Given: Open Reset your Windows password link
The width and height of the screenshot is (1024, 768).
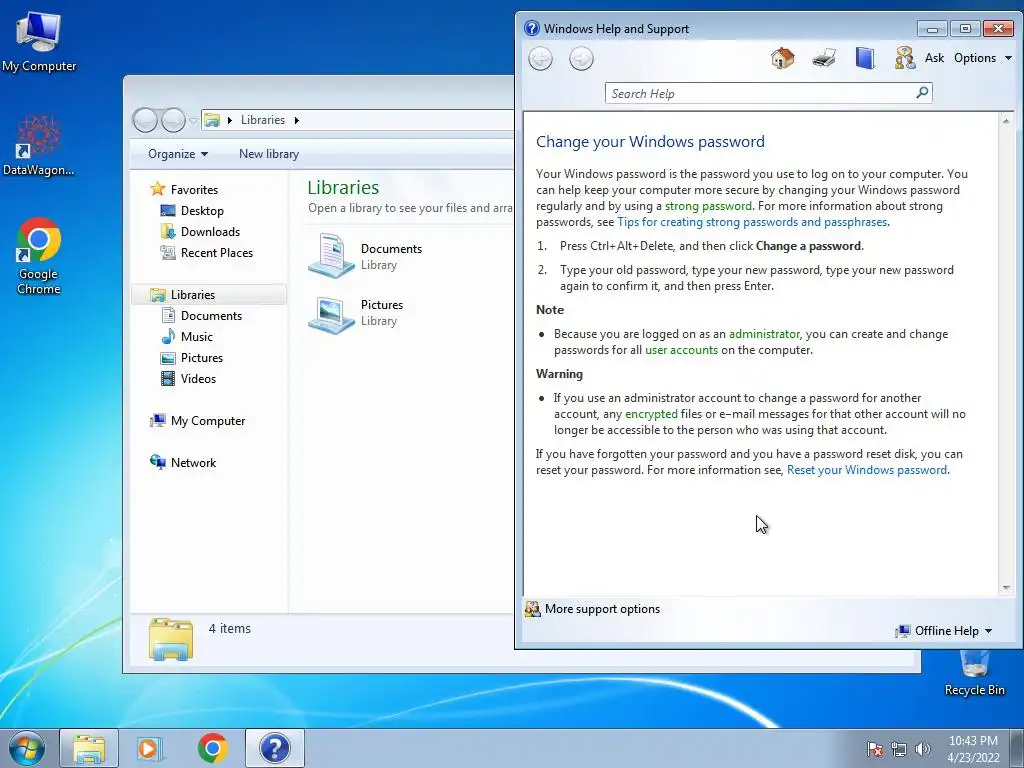Looking at the screenshot, I should (x=867, y=470).
